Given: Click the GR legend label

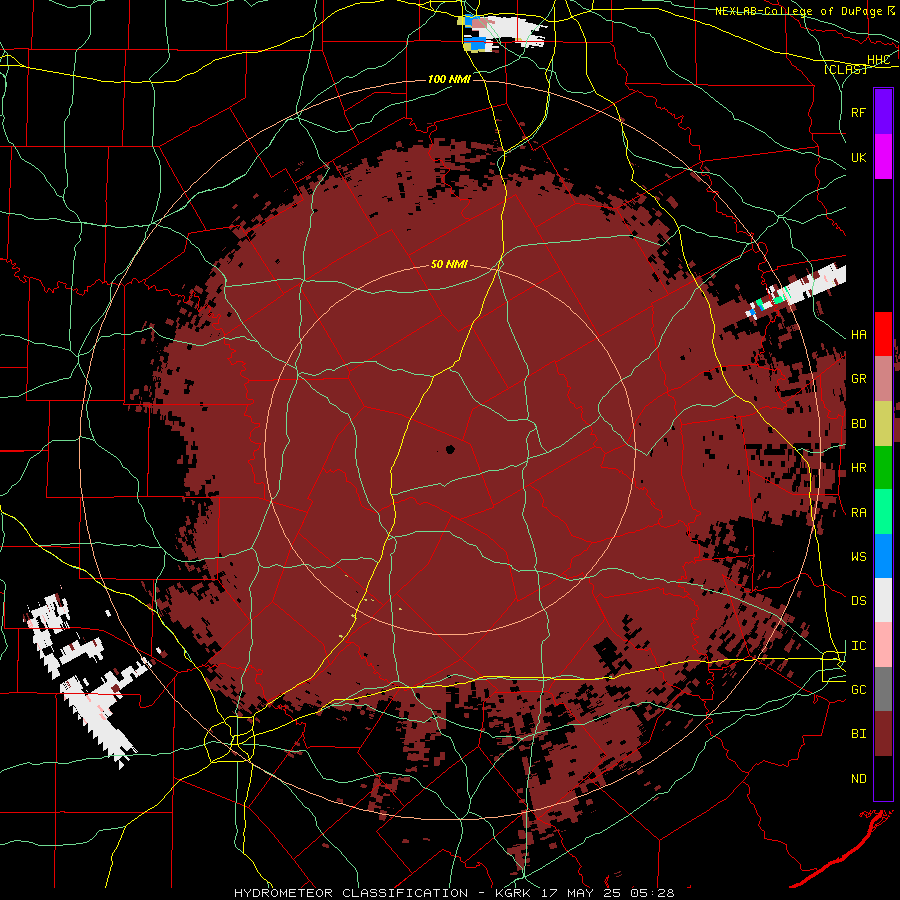Looking at the screenshot, I should 859,379.
